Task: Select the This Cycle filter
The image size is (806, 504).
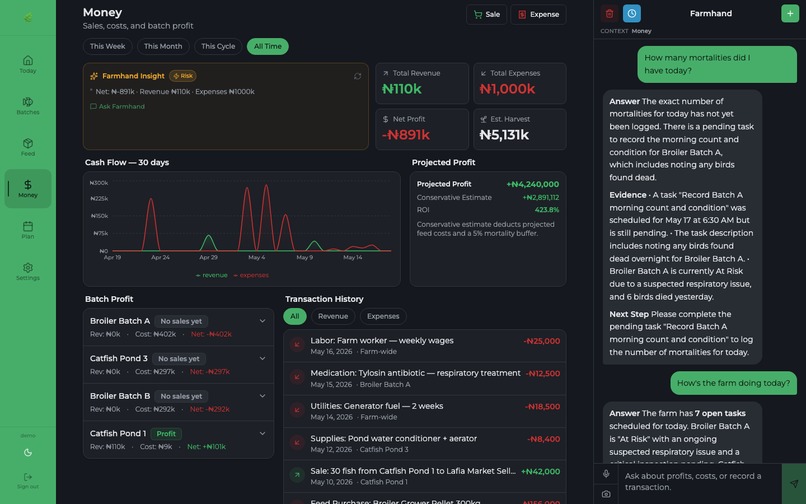Action: (218, 46)
